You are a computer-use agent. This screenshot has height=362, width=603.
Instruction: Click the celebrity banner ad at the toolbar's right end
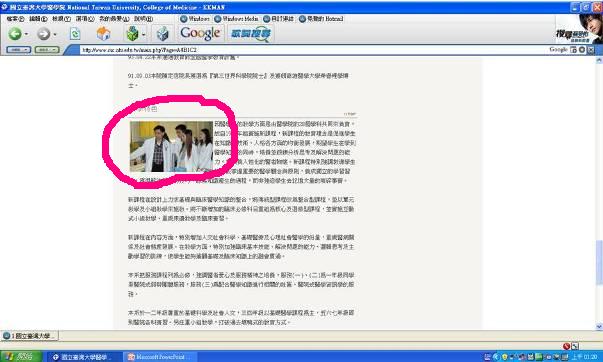579,28
